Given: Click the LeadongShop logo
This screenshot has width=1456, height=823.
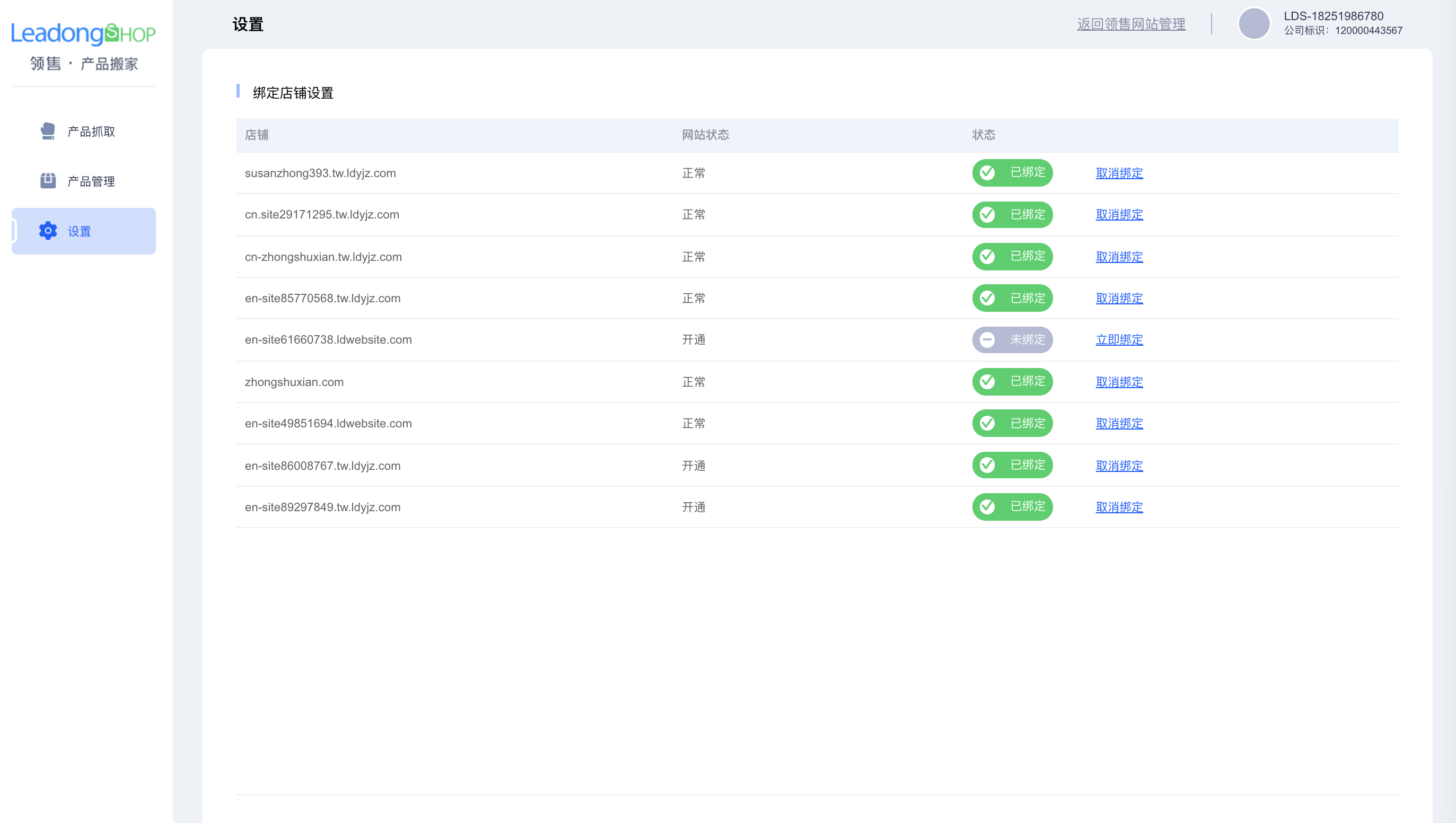Looking at the screenshot, I should (x=83, y=34).
